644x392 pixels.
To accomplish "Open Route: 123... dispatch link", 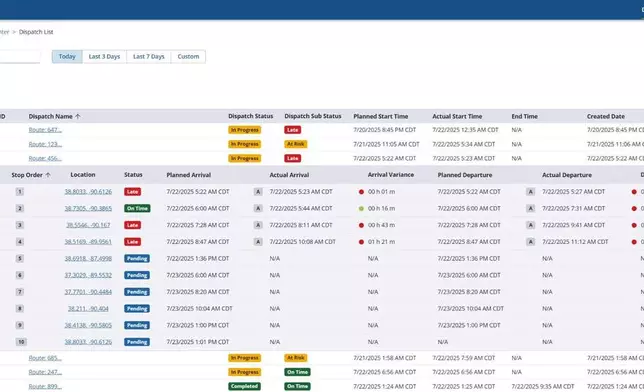I will (45, 144).
